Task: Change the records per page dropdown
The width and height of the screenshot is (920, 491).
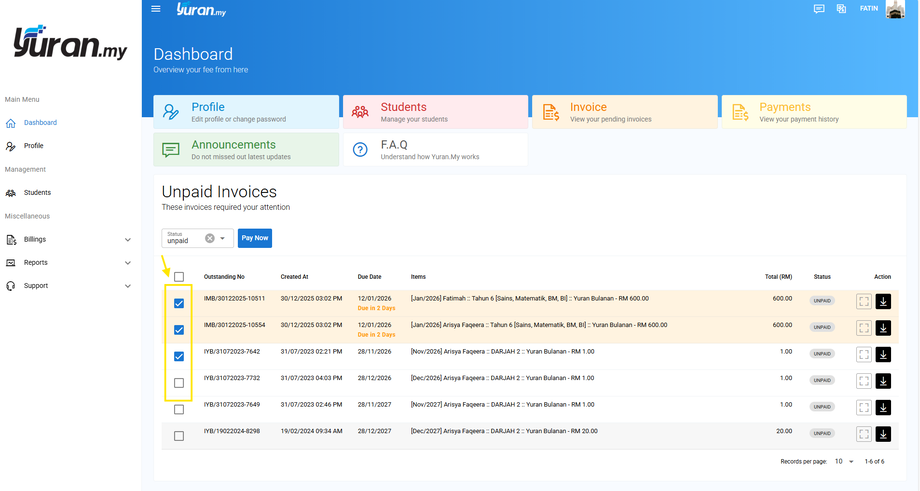Action: (x=845, y=461)
